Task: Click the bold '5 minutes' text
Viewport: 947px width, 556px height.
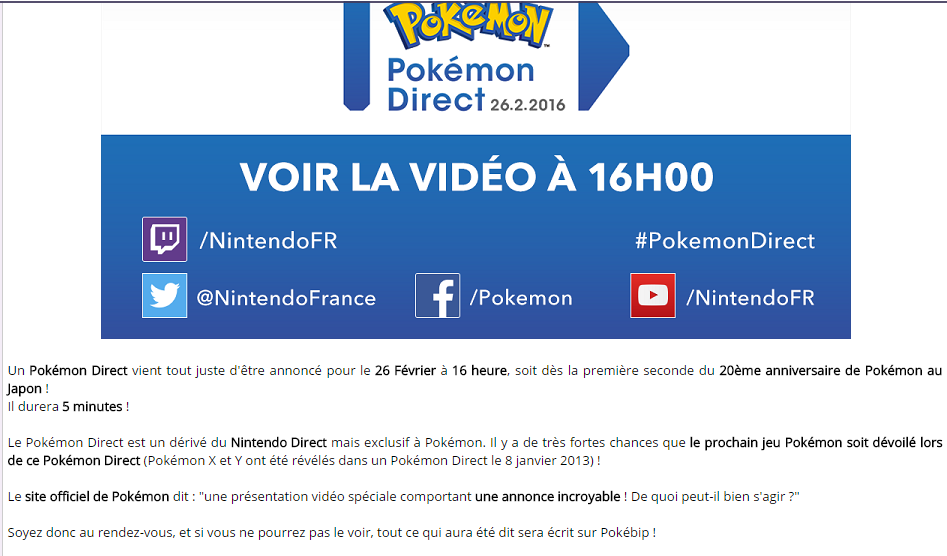Action: click(92, 407)
